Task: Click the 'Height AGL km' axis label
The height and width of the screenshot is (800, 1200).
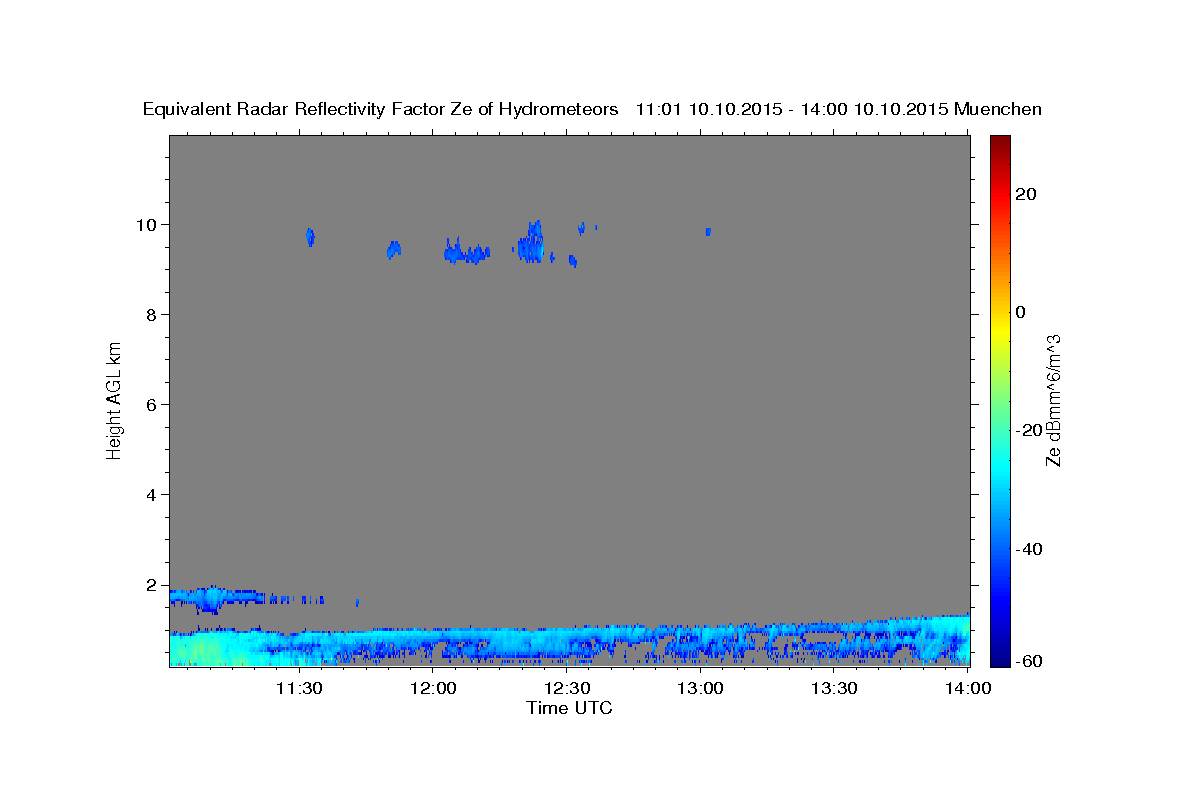Action: click(x=114, y=399)
